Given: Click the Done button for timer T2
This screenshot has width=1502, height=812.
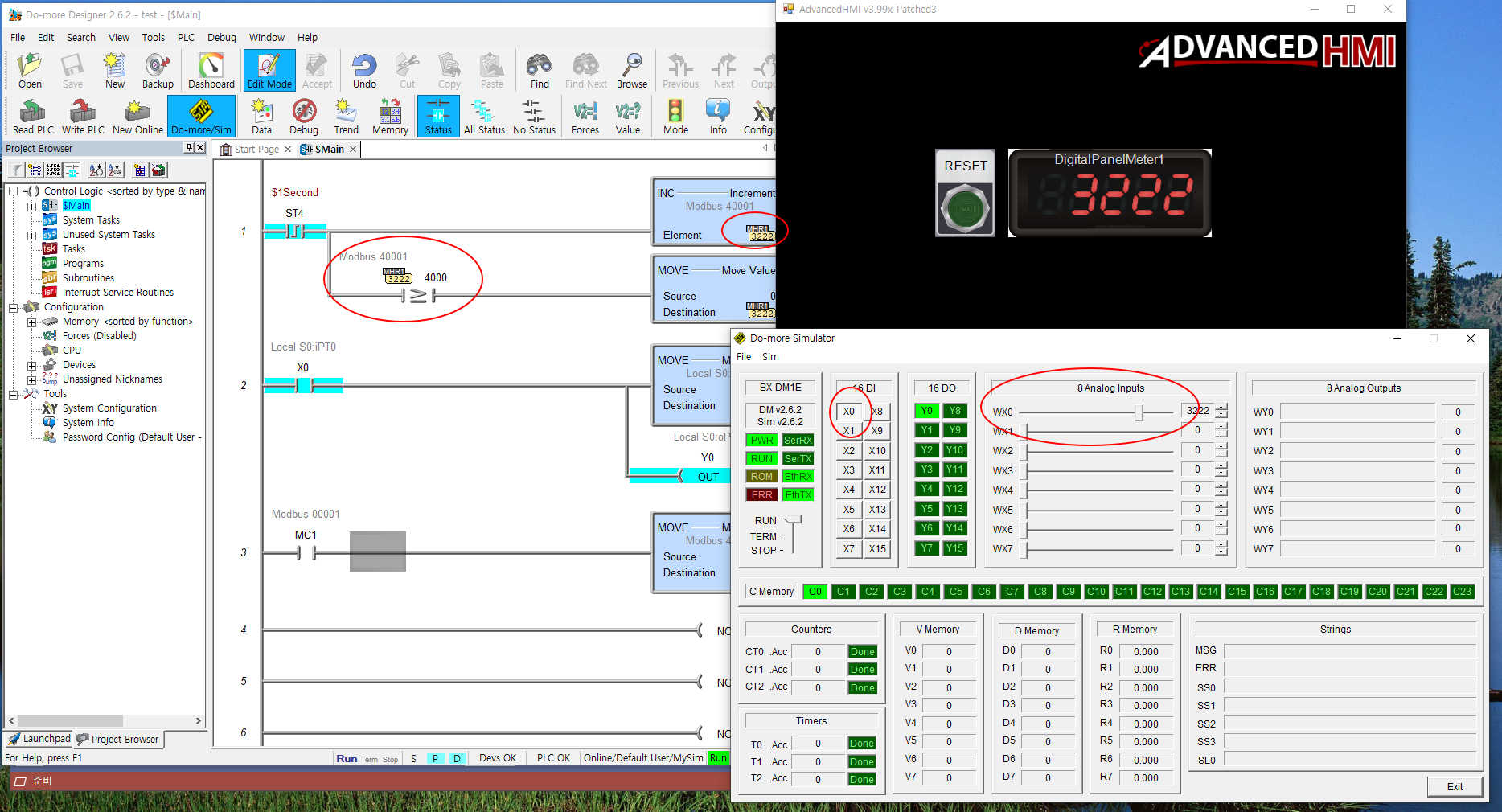Looking at the screenshot, I should point(862,779).
